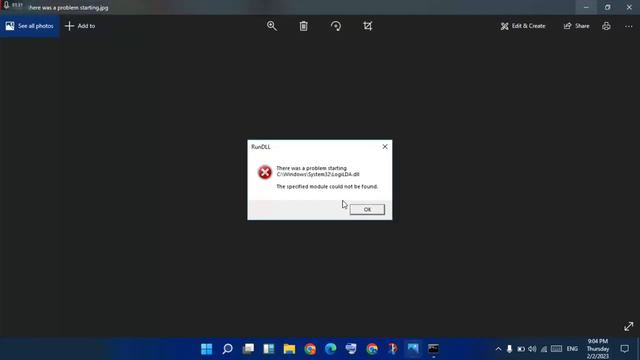Click the microphone tray icon
Screen dimensions: 640x360
(x=509, y=349)
